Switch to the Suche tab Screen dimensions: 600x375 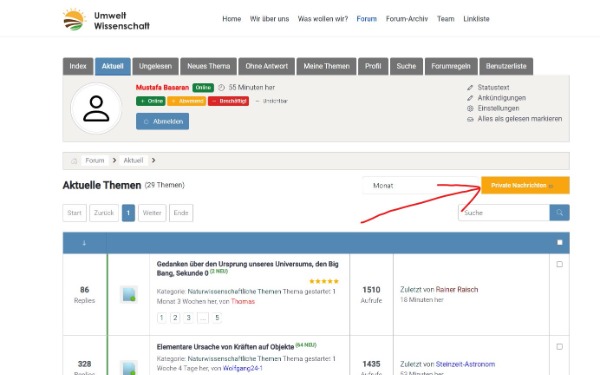(x=406, y=66)
